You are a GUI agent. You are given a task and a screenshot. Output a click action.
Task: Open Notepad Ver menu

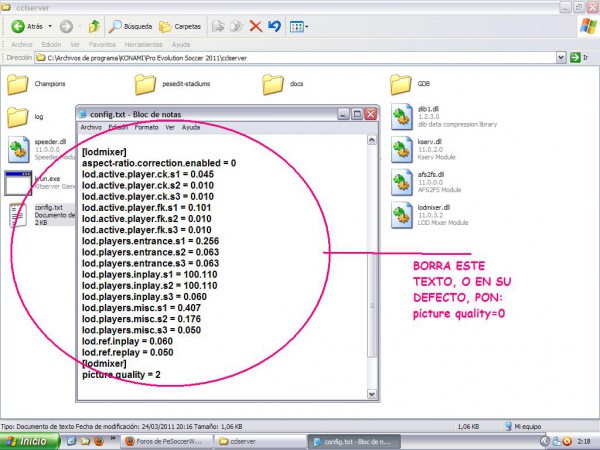[170, 127]
